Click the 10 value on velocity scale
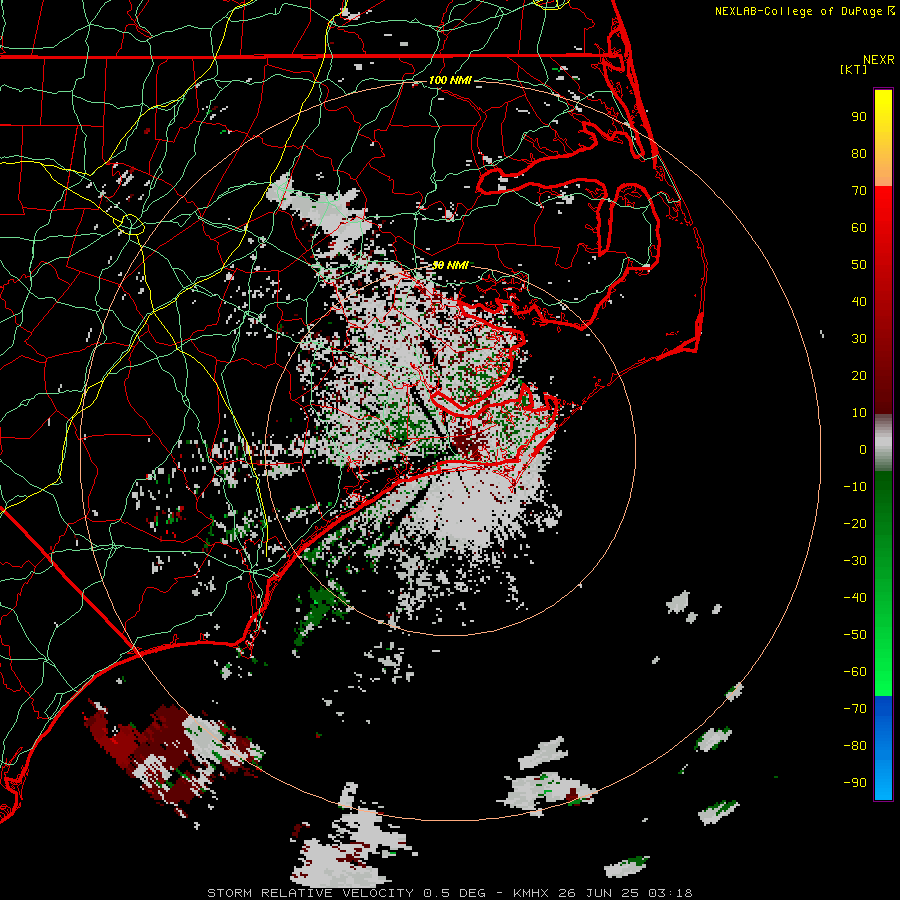 click(x=859, y=413)
